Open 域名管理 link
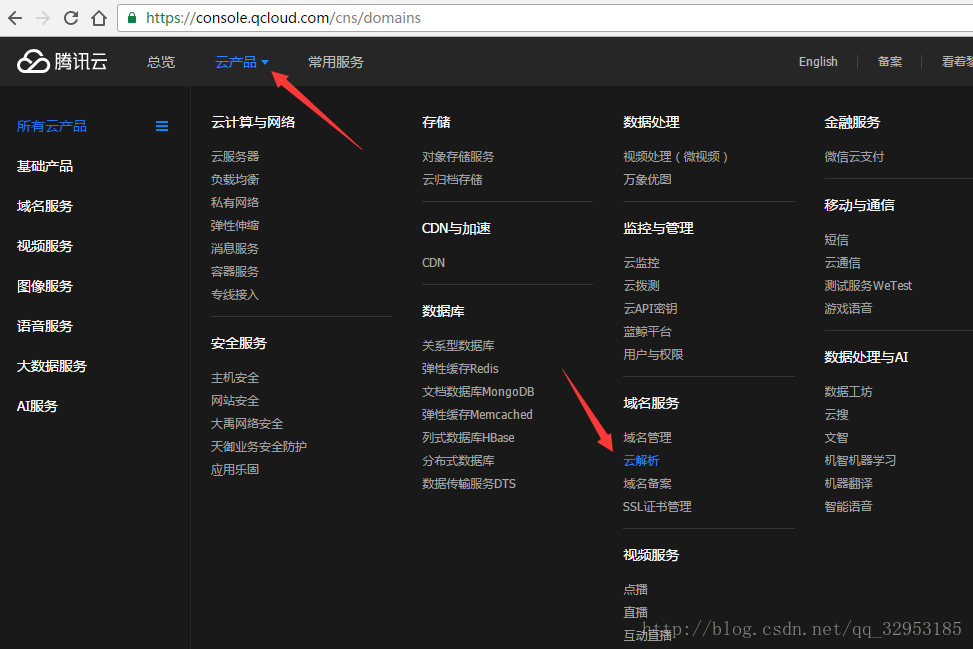 click(x=647, y=437)
